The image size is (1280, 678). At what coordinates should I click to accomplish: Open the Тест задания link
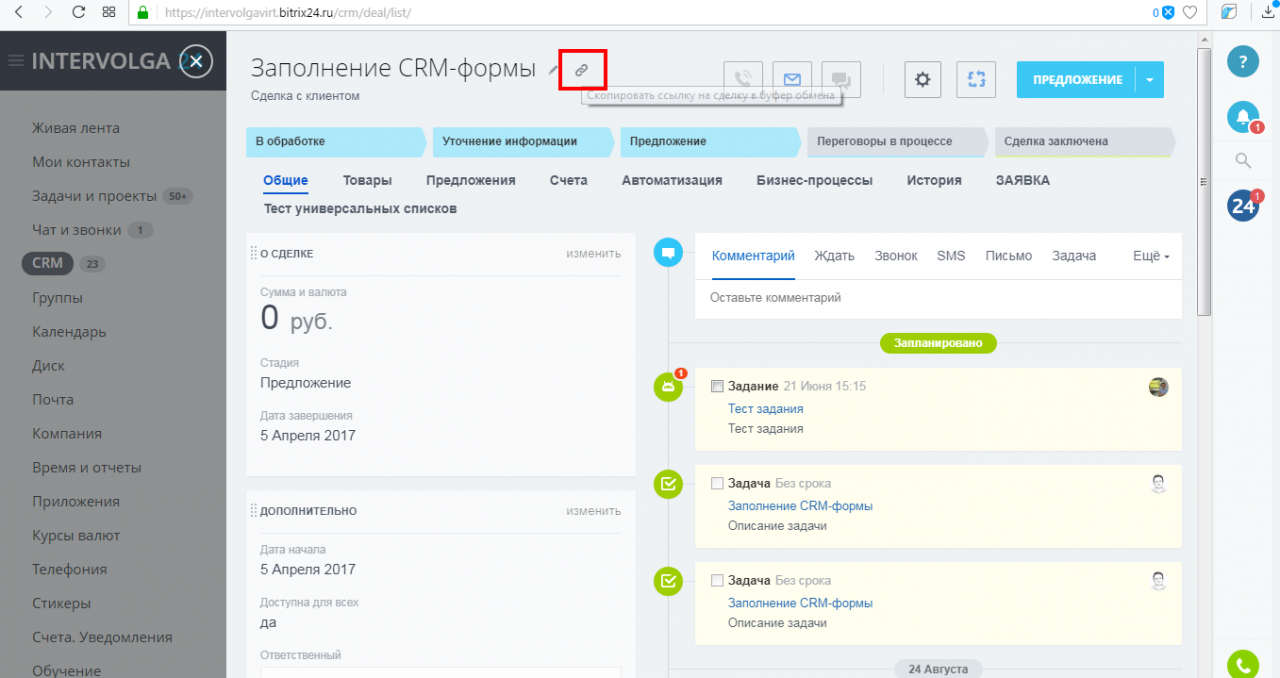point(765,409)
